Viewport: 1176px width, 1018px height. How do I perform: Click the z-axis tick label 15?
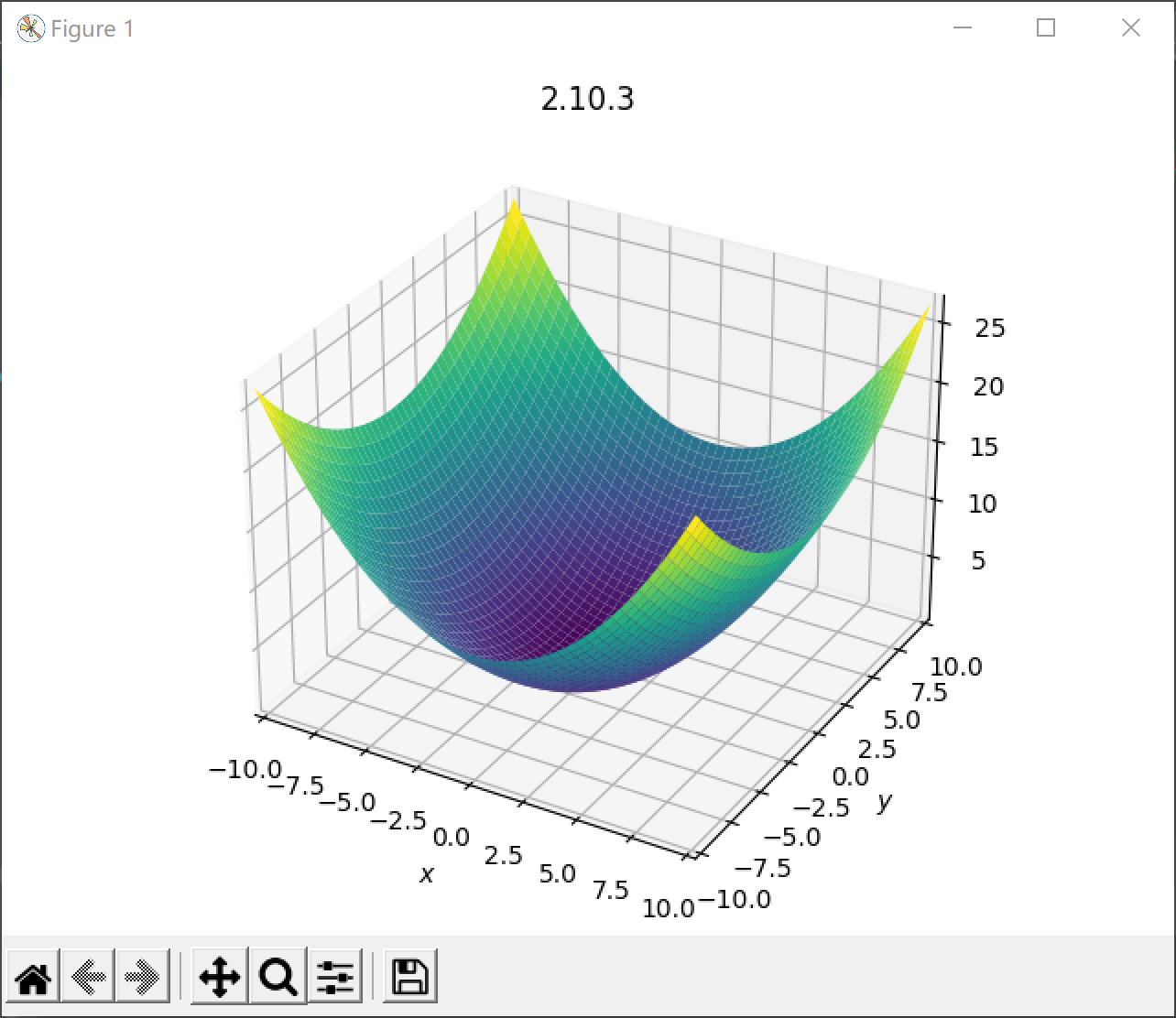click(x=985, y=447)
